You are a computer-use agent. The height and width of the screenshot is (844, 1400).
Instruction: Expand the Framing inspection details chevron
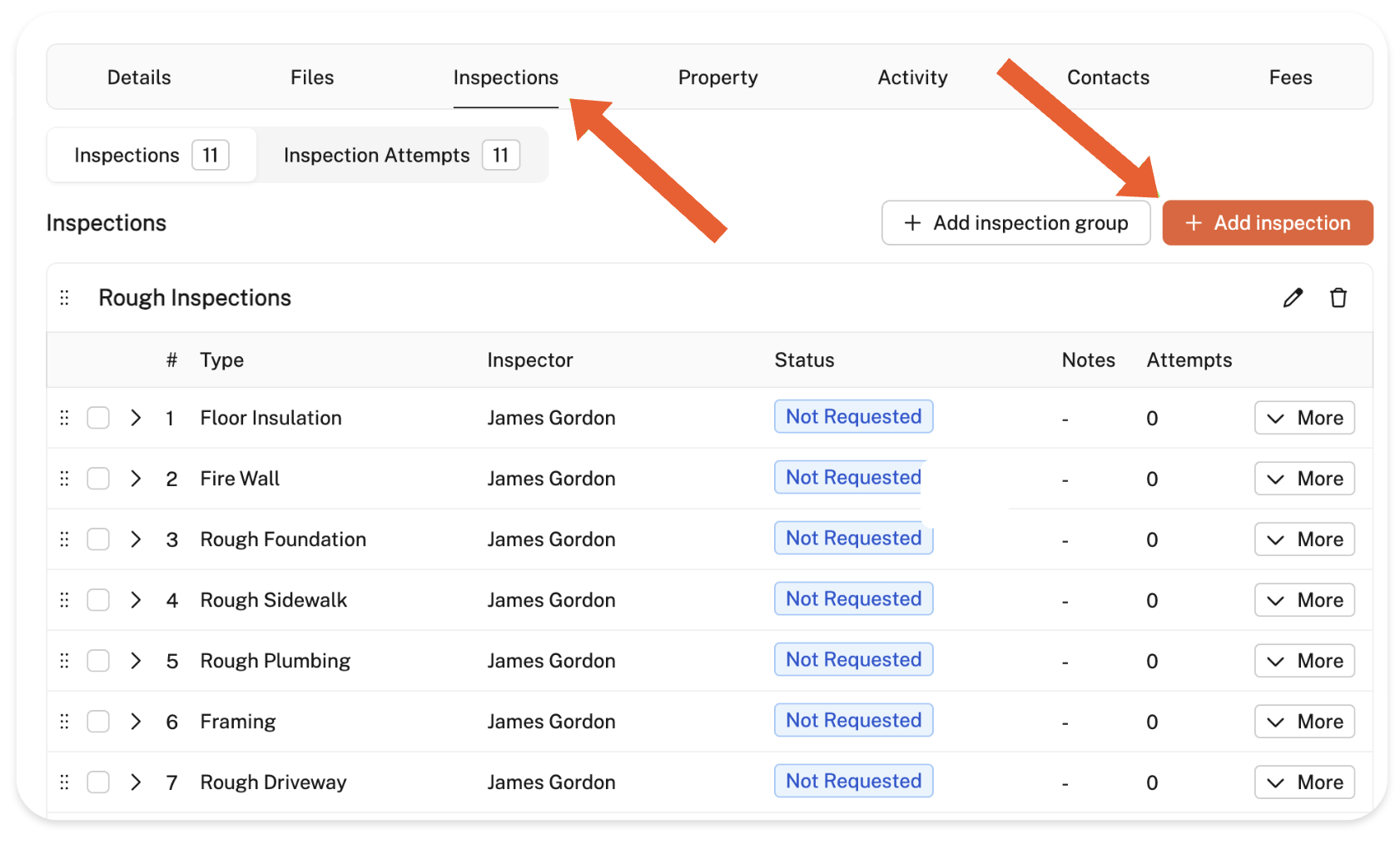click(136, 722)
